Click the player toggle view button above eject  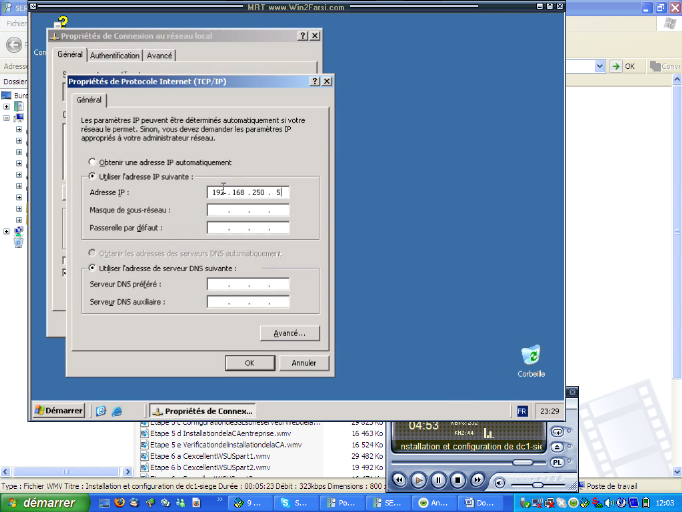[x=557, y=432]
